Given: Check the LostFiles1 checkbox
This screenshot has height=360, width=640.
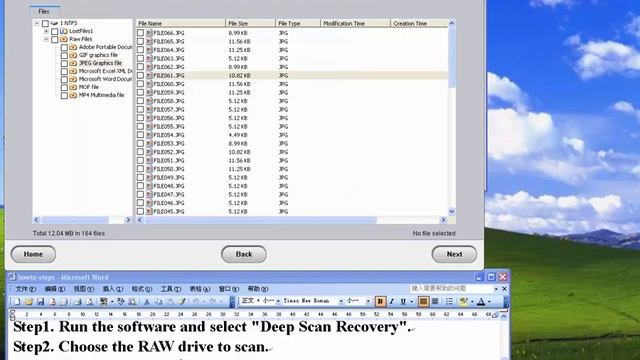Looking at the screenshot, I should tap(55, 31).
